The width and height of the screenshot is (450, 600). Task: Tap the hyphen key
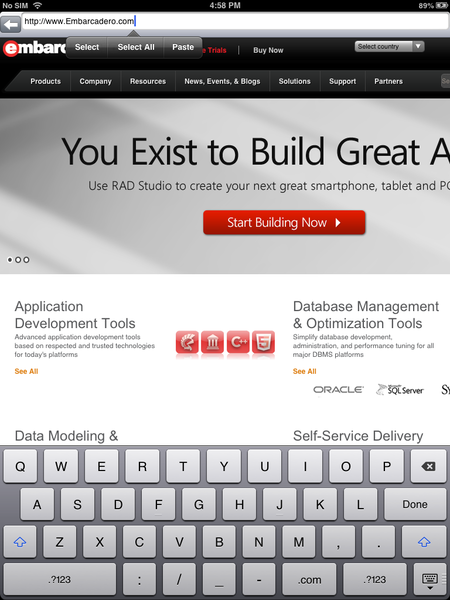(x=259, y=580)
